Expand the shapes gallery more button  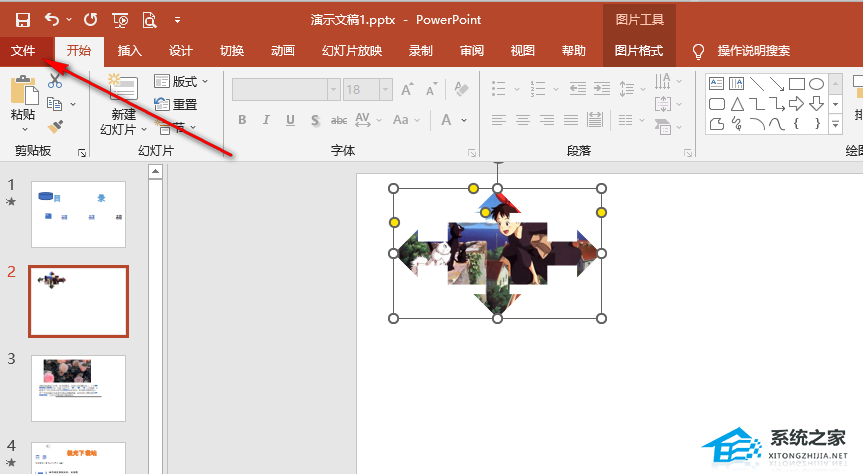[835, 124]
